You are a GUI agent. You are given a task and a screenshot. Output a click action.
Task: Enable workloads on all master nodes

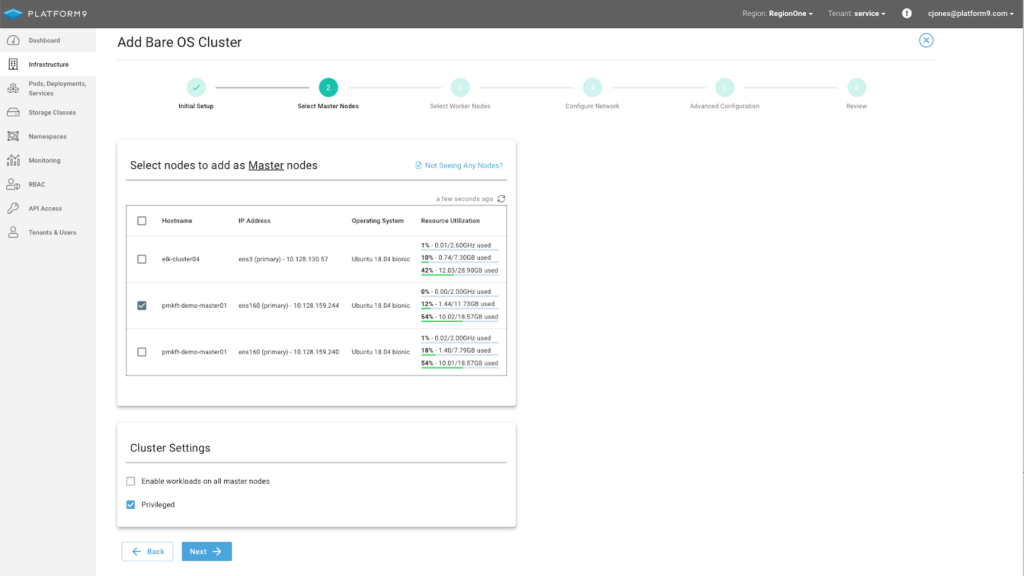pos(131,481)
